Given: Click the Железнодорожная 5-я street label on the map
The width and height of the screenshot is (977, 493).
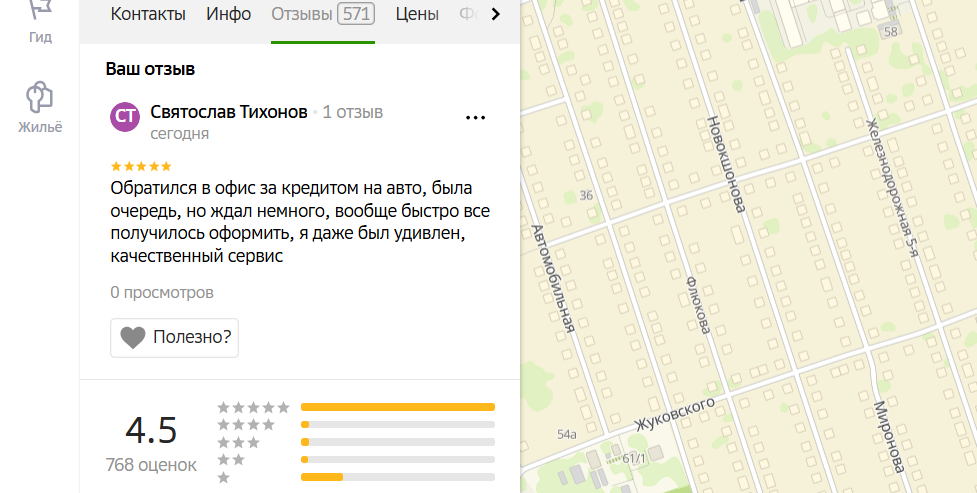Looking at the screenshot, I should click(894, 187).
